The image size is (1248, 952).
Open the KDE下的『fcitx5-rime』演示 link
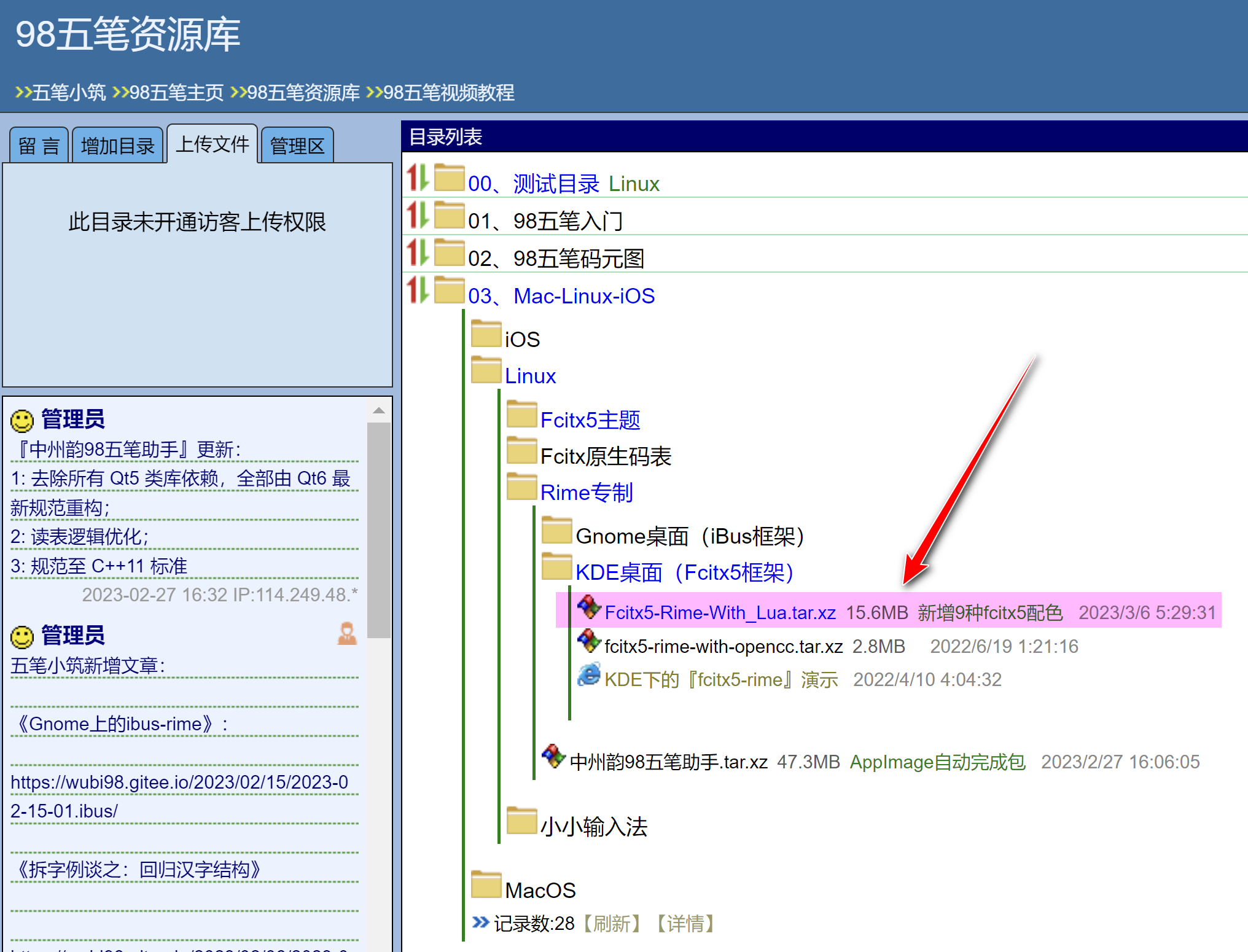pos(721,680)
